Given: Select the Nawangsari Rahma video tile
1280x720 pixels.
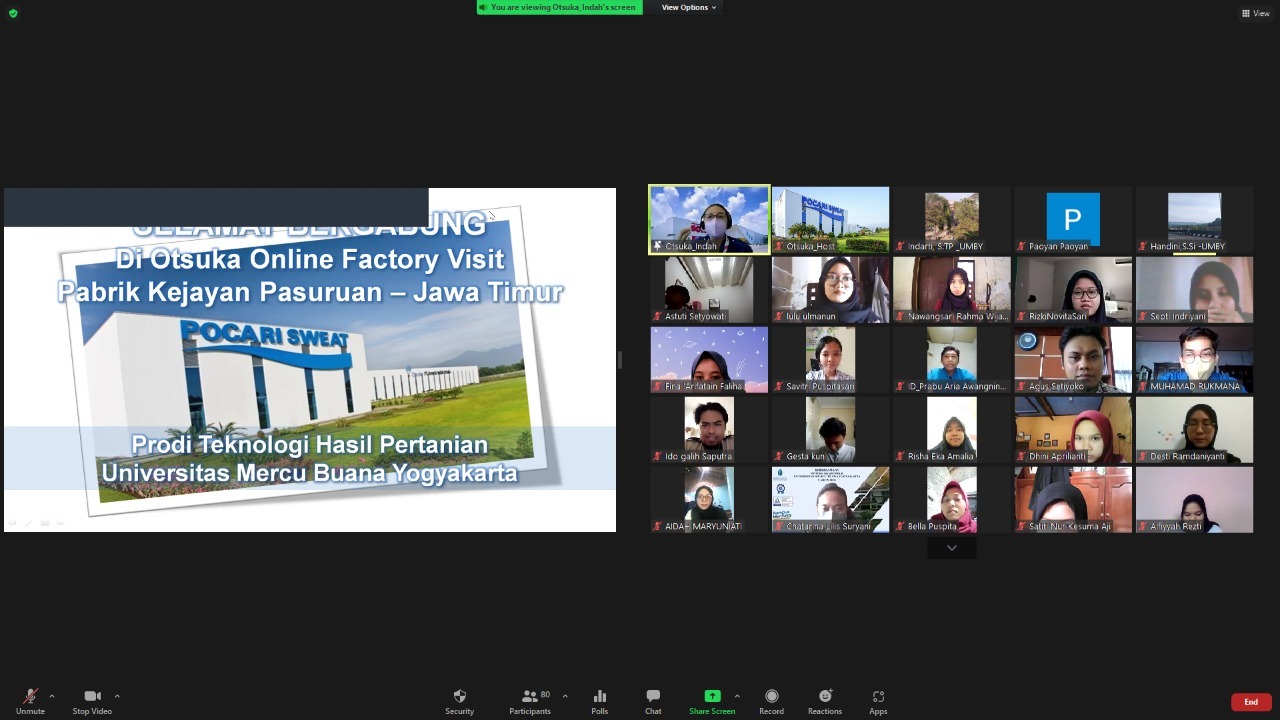Looking at the screenshot, I should (x=951, y=290).
